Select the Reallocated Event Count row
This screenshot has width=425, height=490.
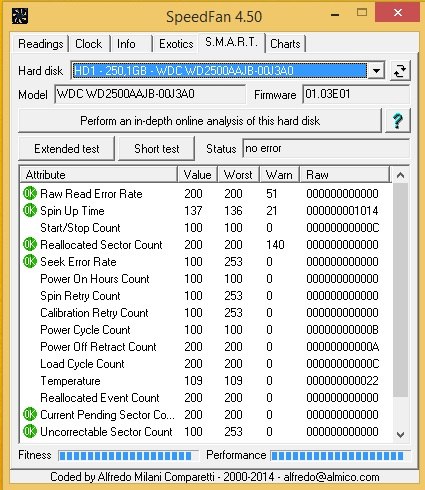(206, 398)
